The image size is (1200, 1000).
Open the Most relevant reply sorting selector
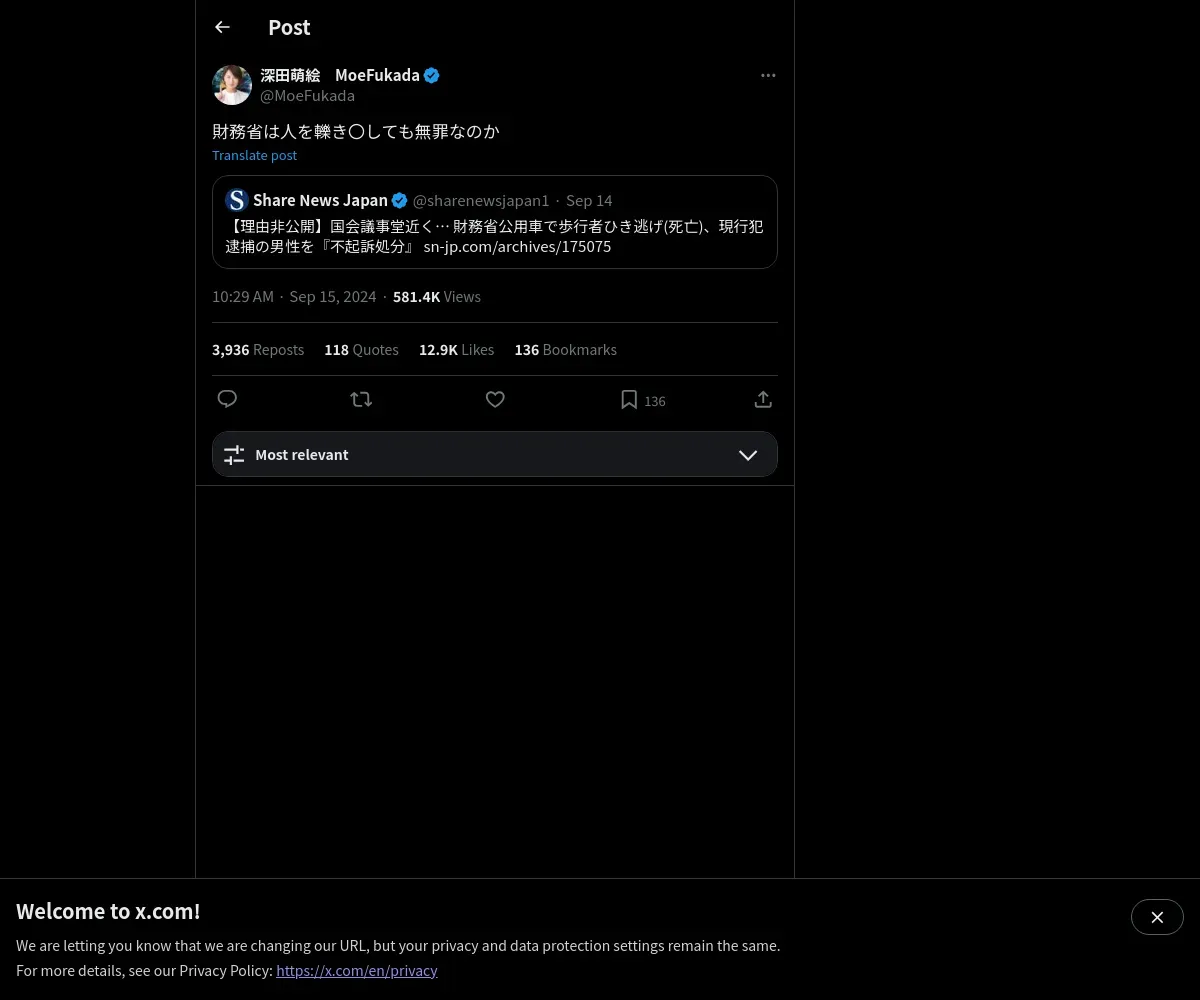pyautogui.click(x=495, y=454)
